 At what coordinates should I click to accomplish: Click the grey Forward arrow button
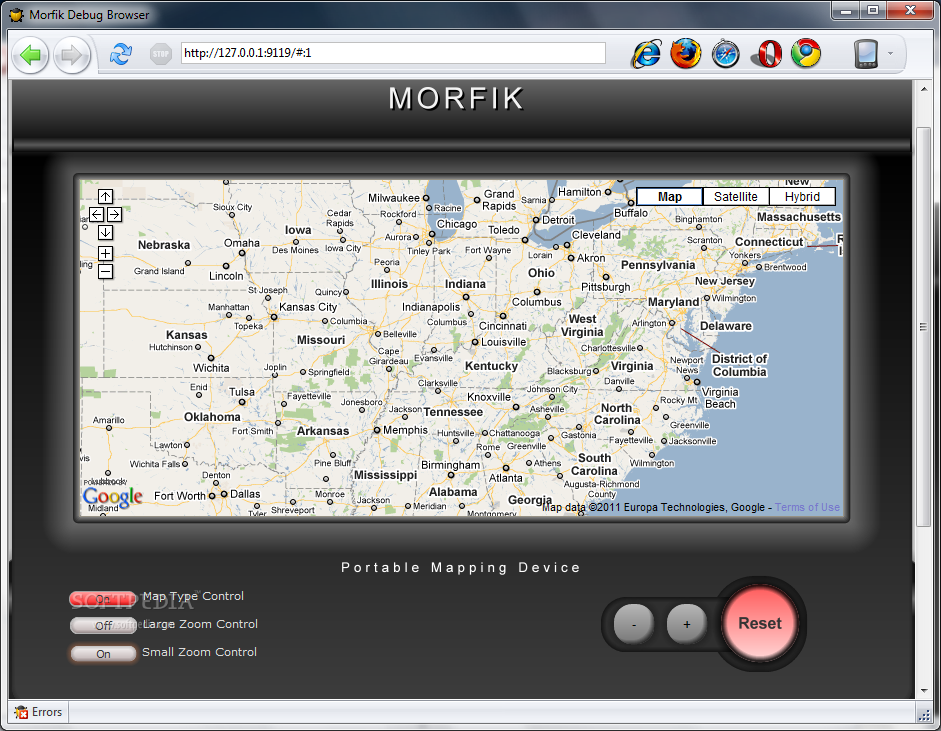coord(71,55)
